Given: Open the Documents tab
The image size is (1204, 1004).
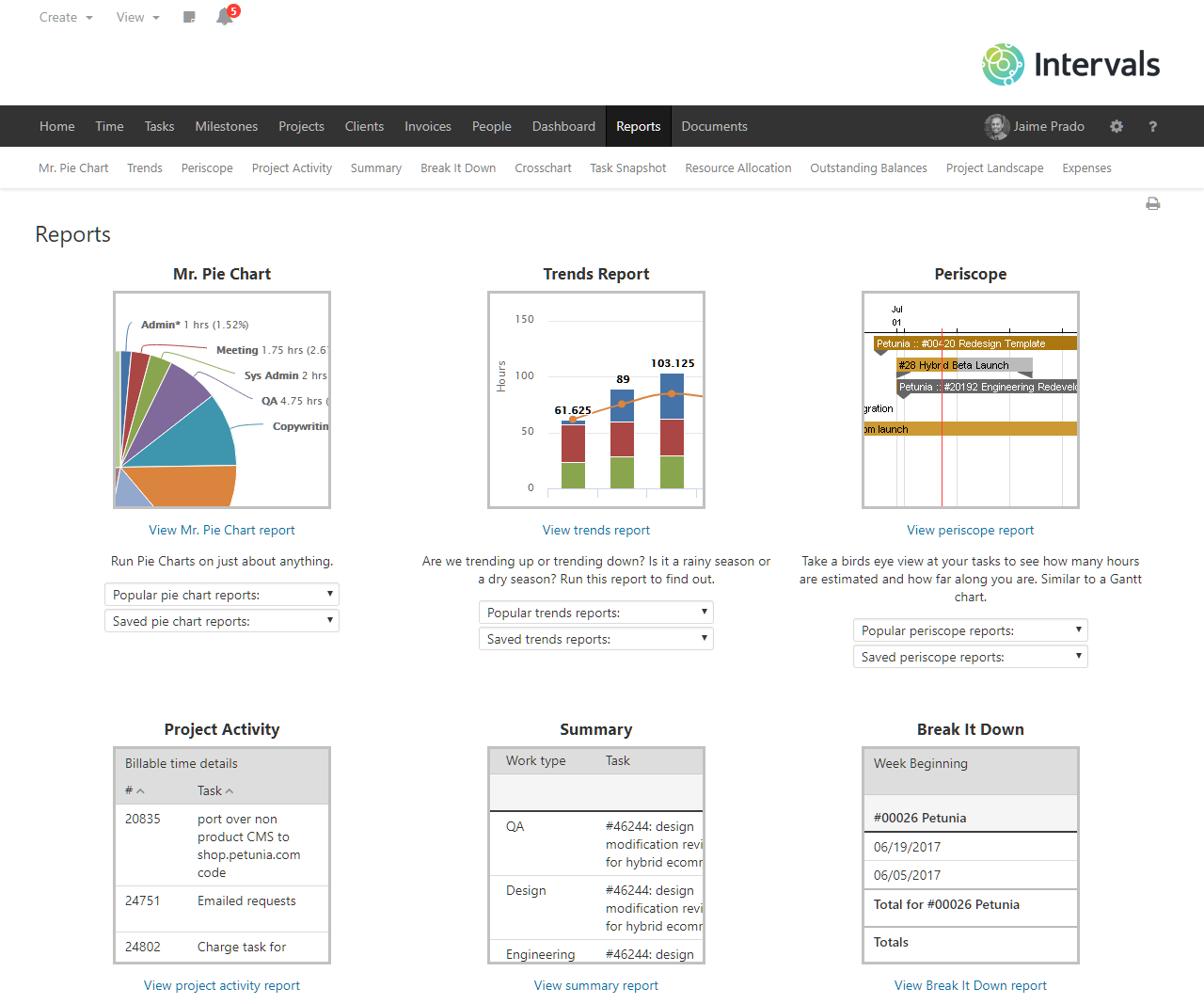Looking at the screenshot, I should point(715,126).
